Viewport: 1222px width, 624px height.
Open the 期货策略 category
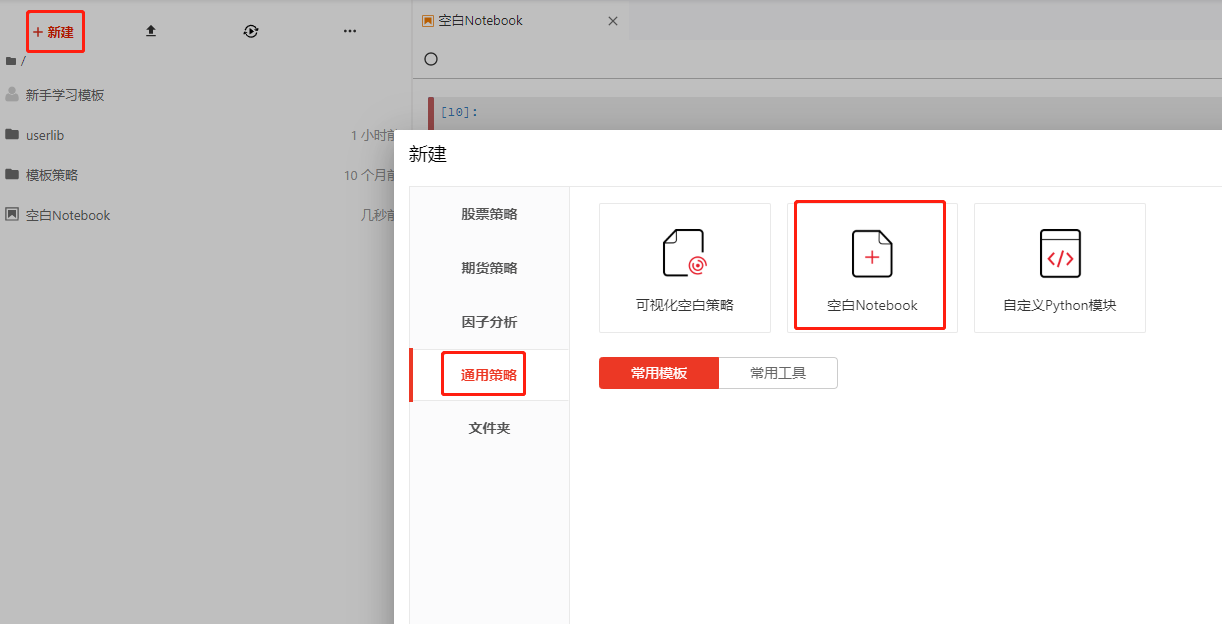tap(489, 267)
